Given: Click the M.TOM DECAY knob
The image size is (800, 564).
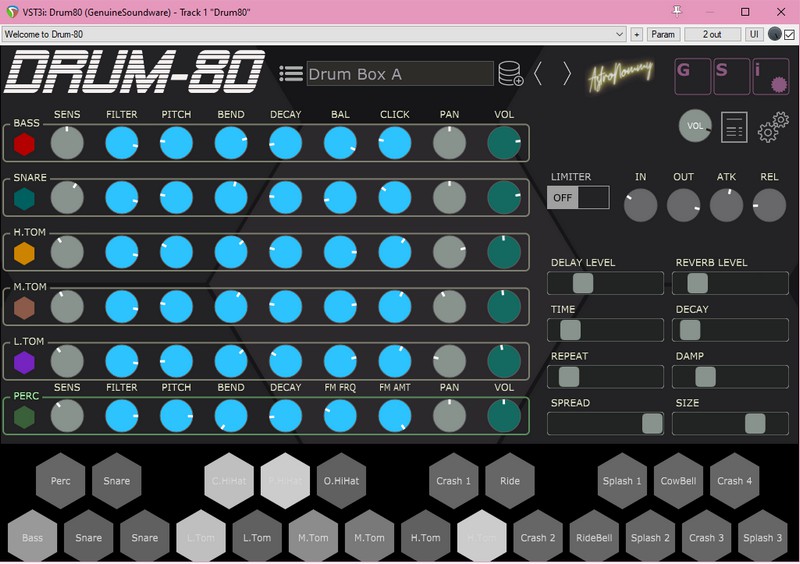Looking at the screenshot, I should (x=285, y=307).
